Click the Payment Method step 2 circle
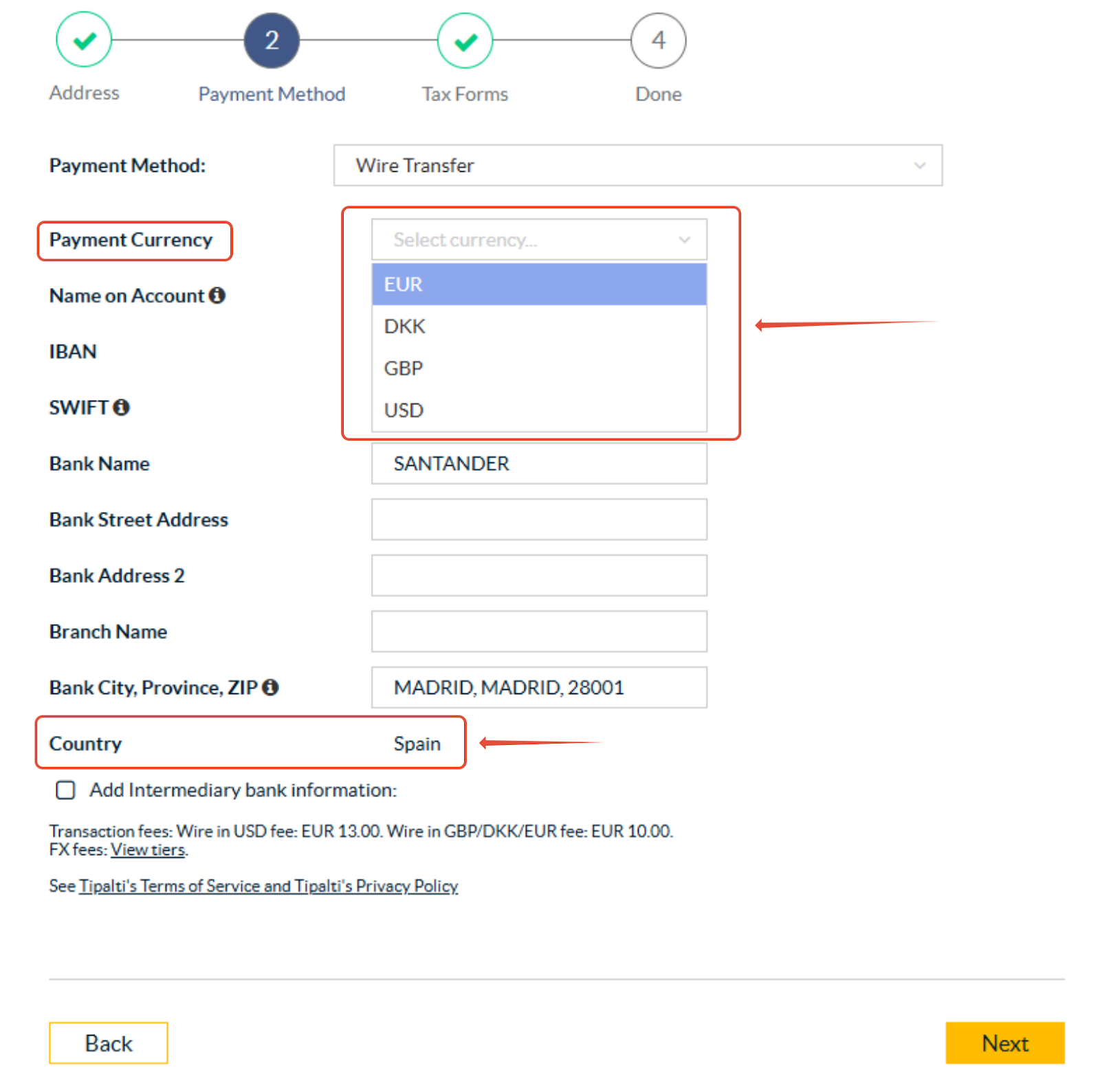 [272, 40]
